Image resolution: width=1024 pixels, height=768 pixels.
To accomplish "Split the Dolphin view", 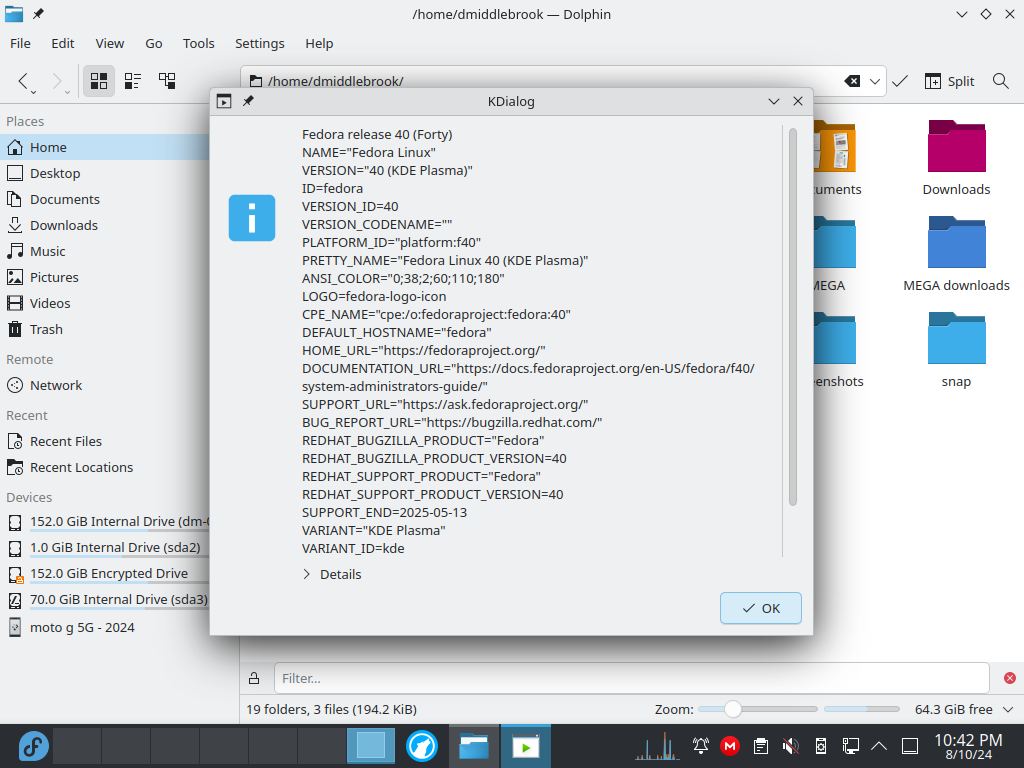I will (x=949, y=81).
